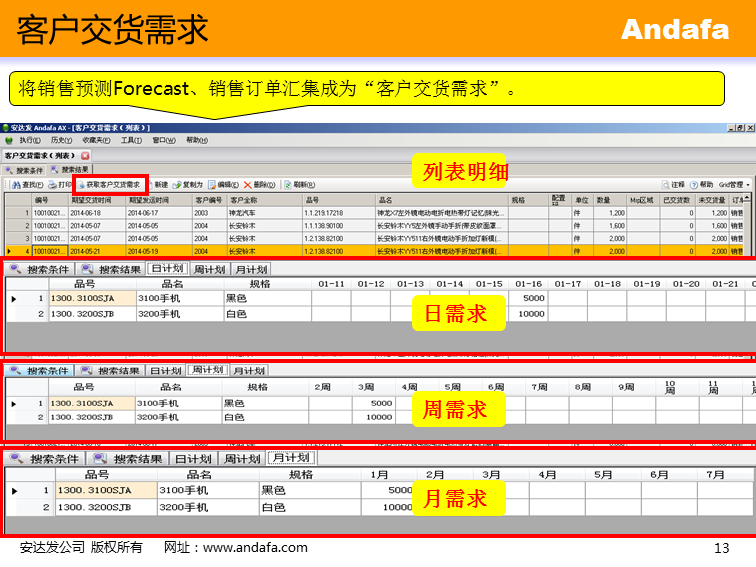This screenshot has height=567, width=756.
Task: Click the 打印 (Print) toolbar icon
Action: tap(52, 185)
